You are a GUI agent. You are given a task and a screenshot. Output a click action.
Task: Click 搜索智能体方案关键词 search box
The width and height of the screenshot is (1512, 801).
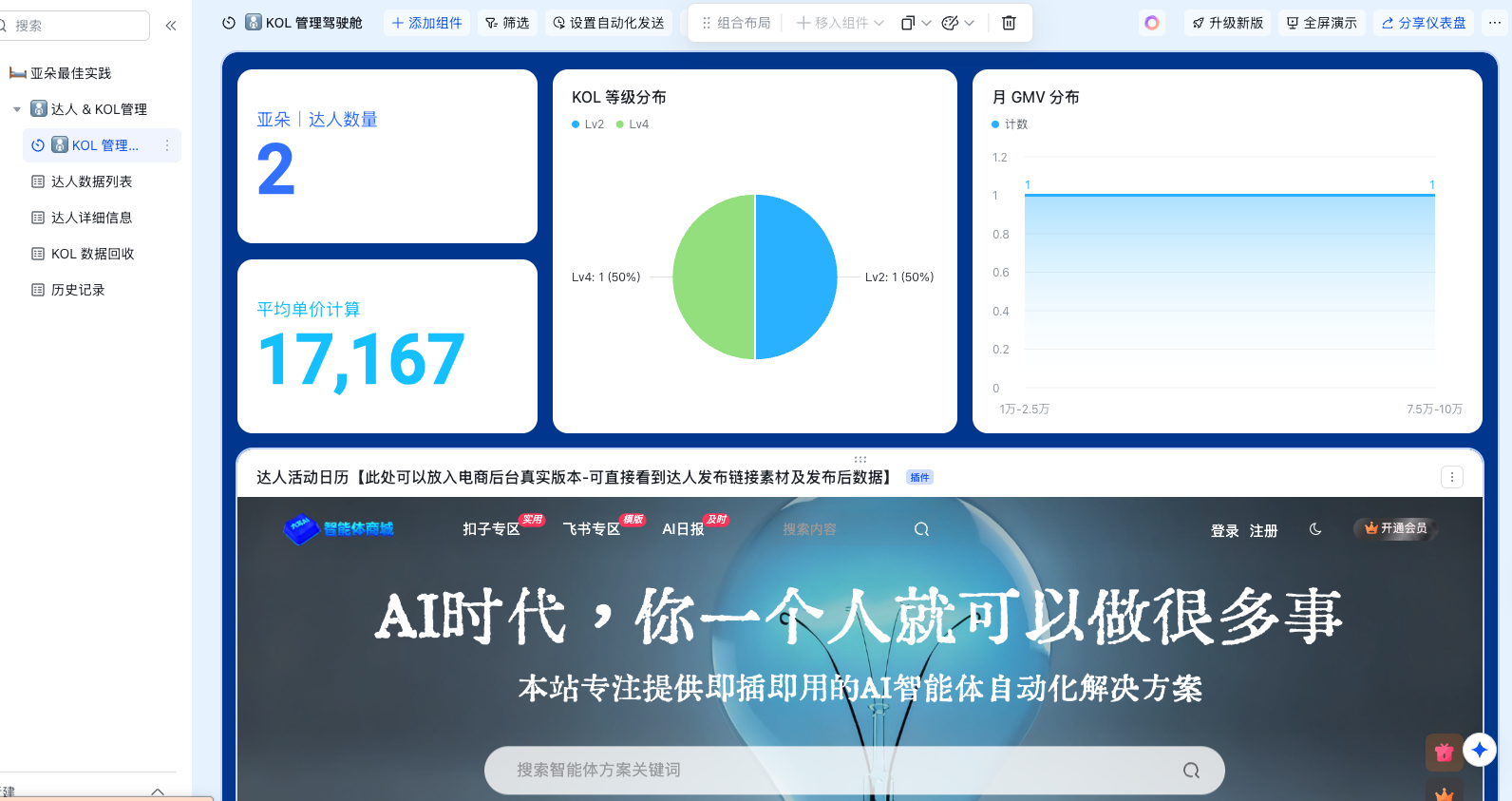[855, 770]
